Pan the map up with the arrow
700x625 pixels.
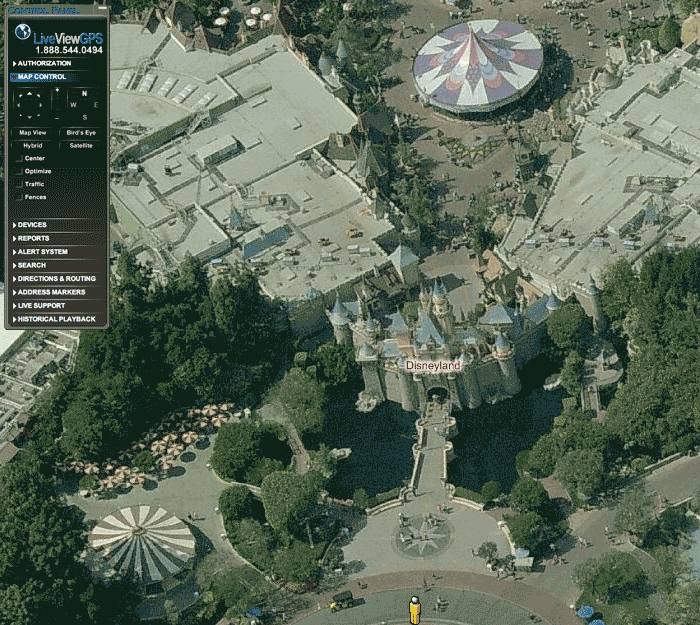pyautogui.click(x=30, y=92)
